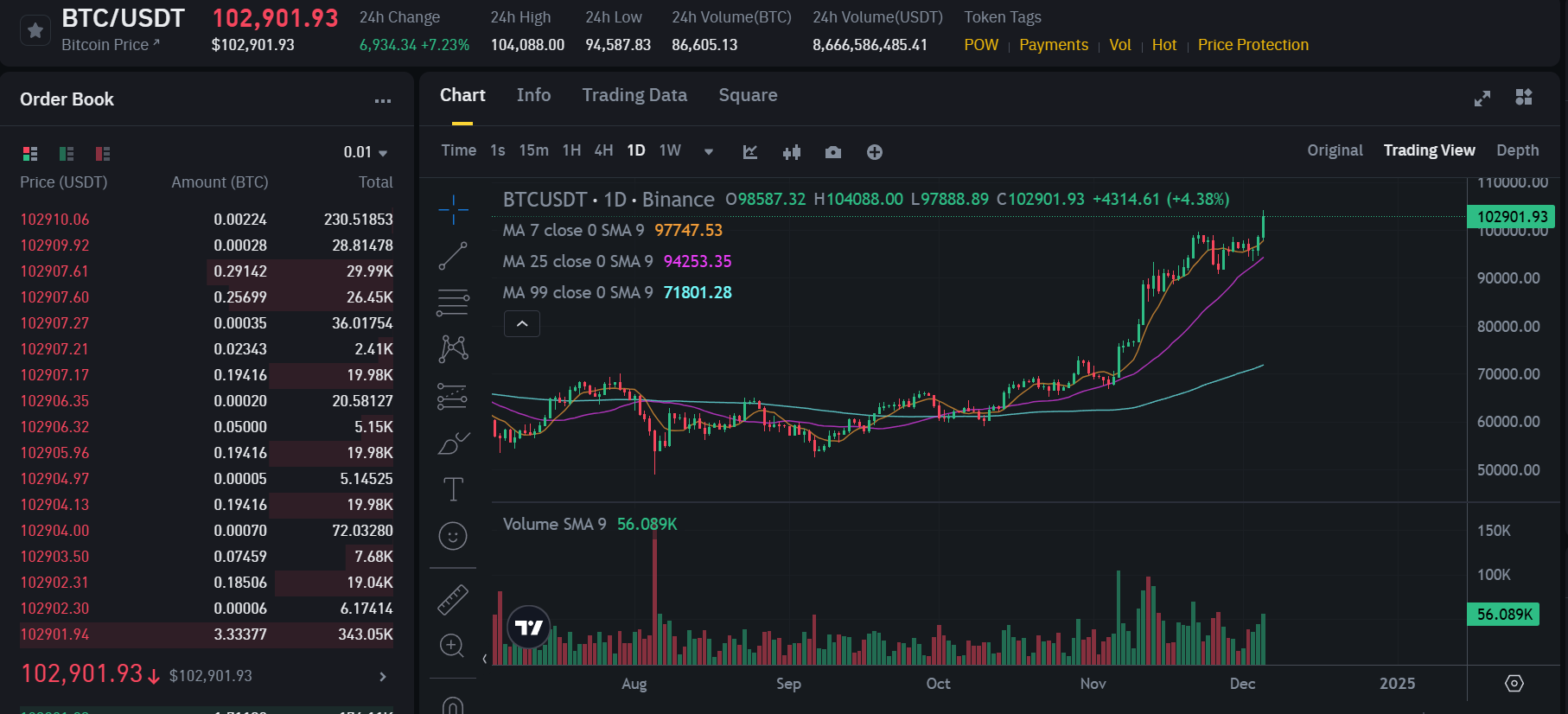Image resolution: width=1568 pixels, height=714 pixels.
Task: Select the trend line drawing tool
Action: coord(453,256)
